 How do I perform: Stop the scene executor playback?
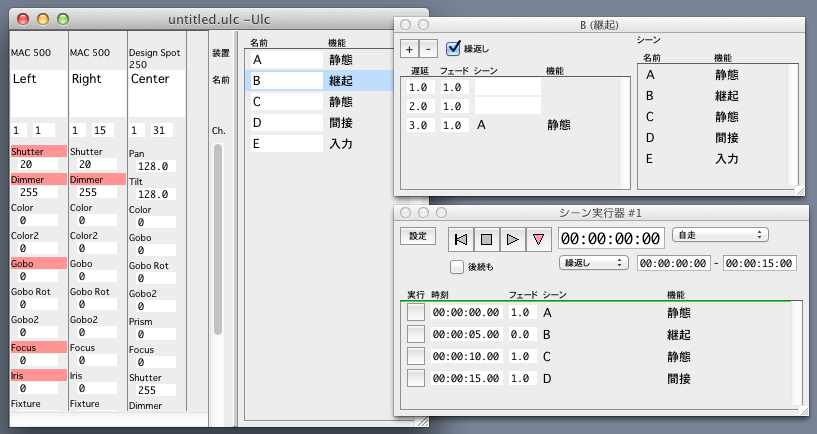tap(487, 239)
